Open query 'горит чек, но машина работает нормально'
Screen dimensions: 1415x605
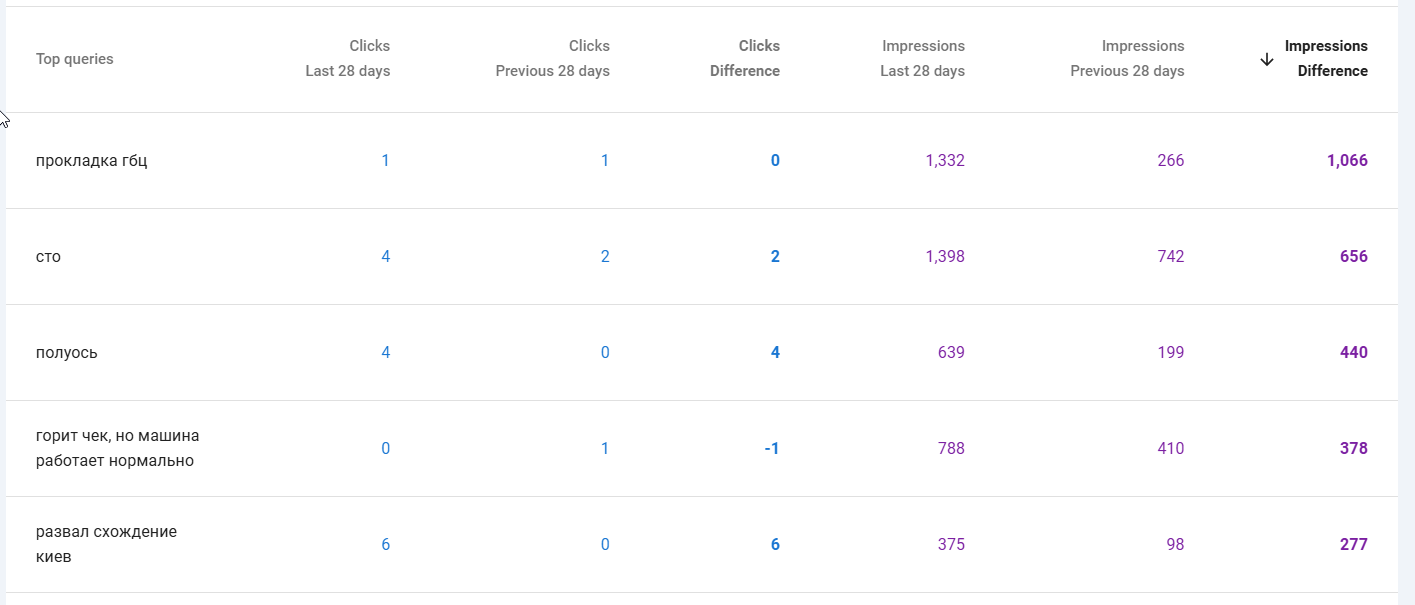pos(118,449)
